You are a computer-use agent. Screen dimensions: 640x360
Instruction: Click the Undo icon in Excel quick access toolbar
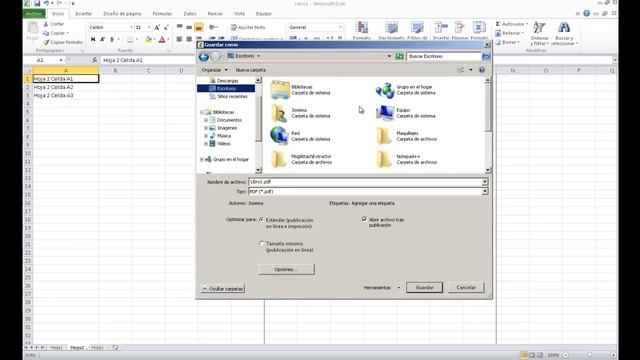coord(46,3)
